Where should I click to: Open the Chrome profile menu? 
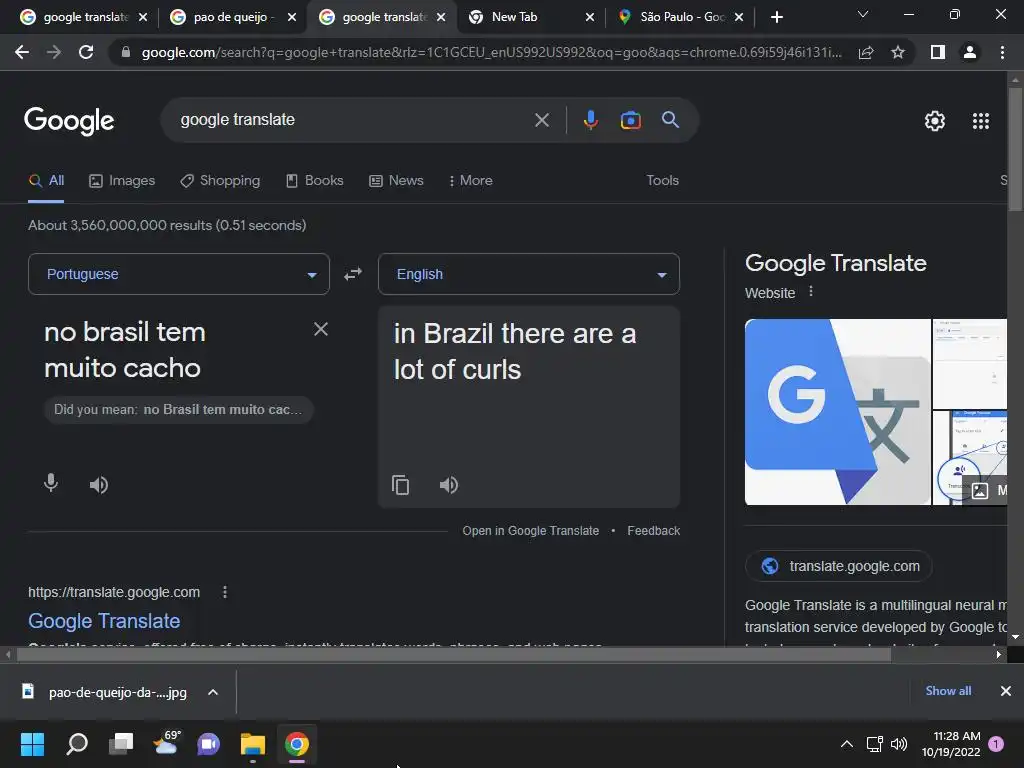coord(970,52)
